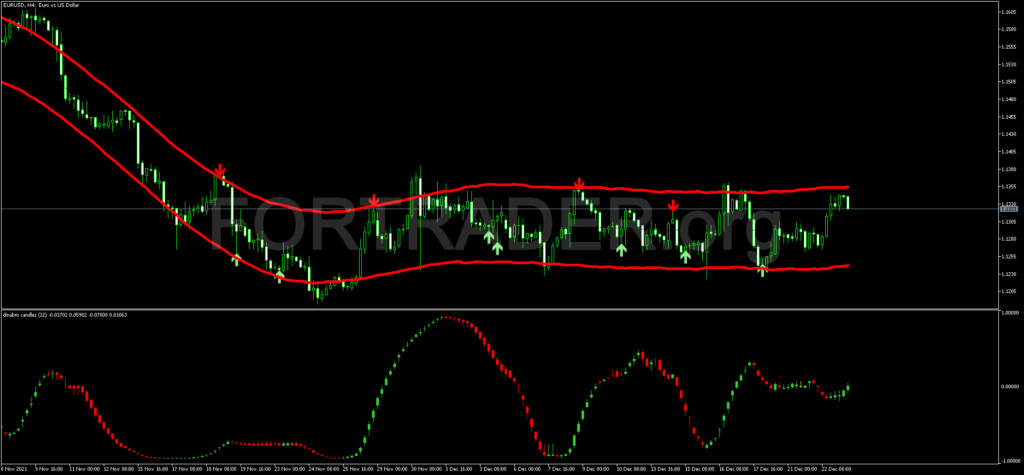Click the '12 Nov 08:00' time axis label

point(121,469)
